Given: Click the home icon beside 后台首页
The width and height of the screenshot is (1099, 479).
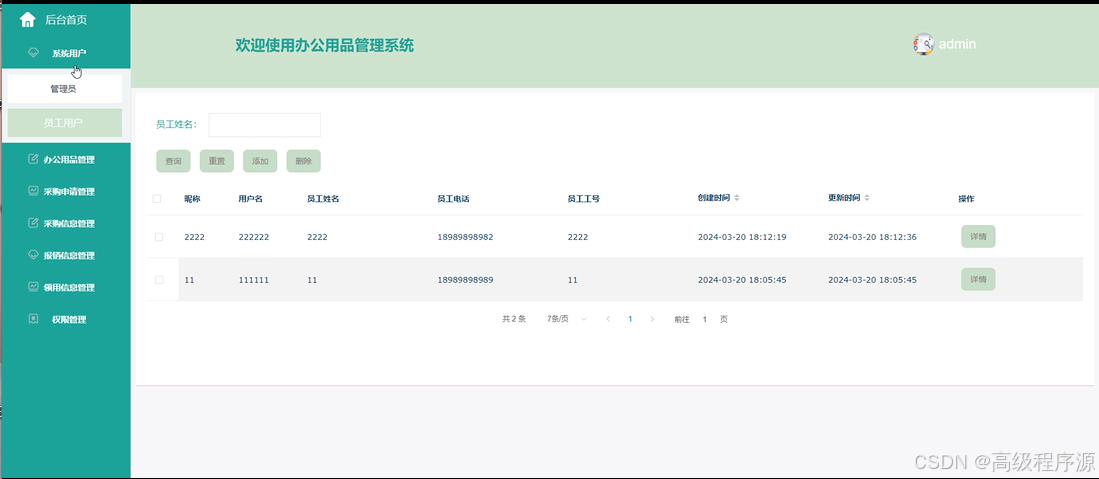Looking at the screenshot, I should click(27, 20).
